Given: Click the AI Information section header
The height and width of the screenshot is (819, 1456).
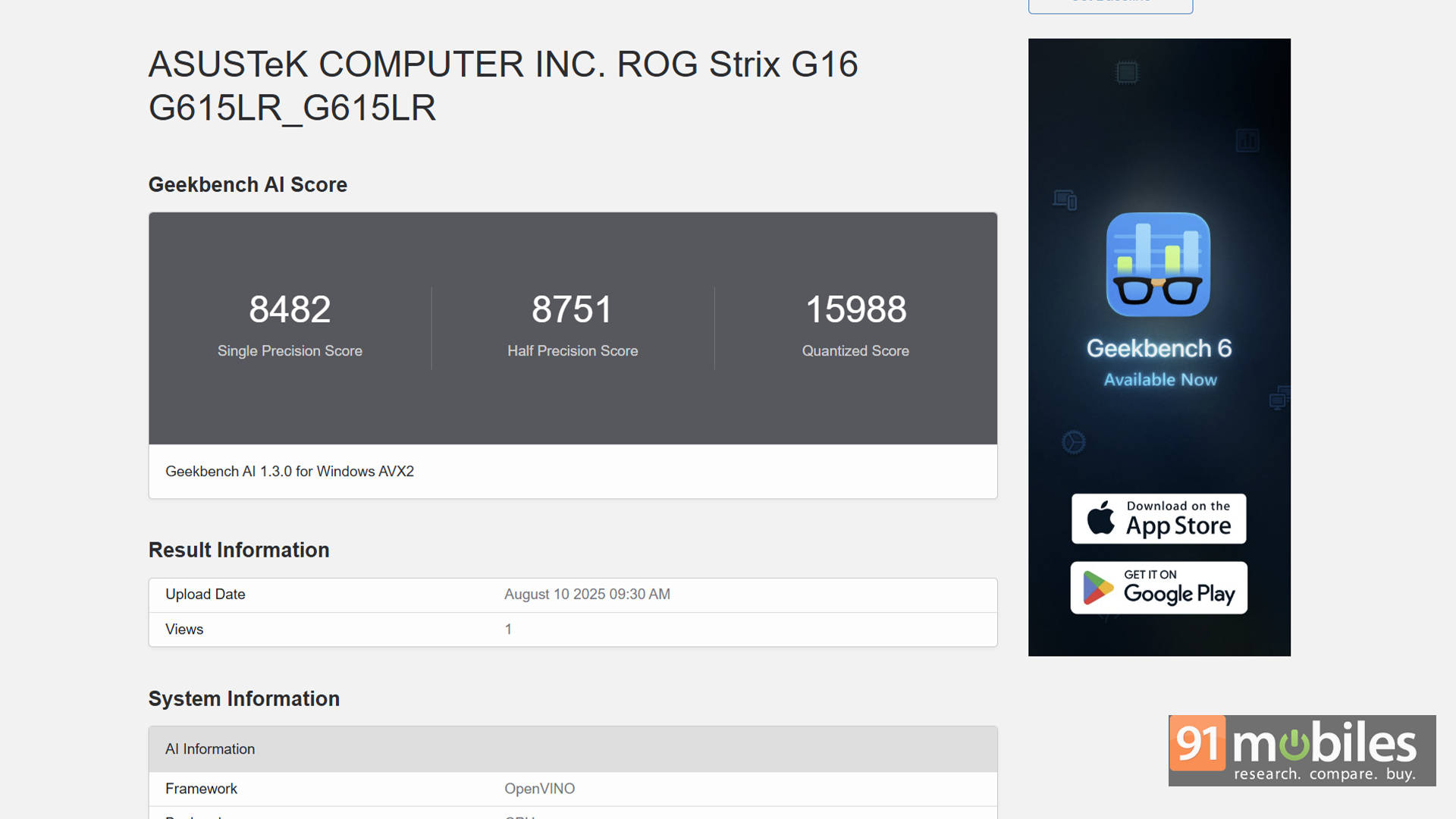Looking at the screenshot, I should [210, 748].
